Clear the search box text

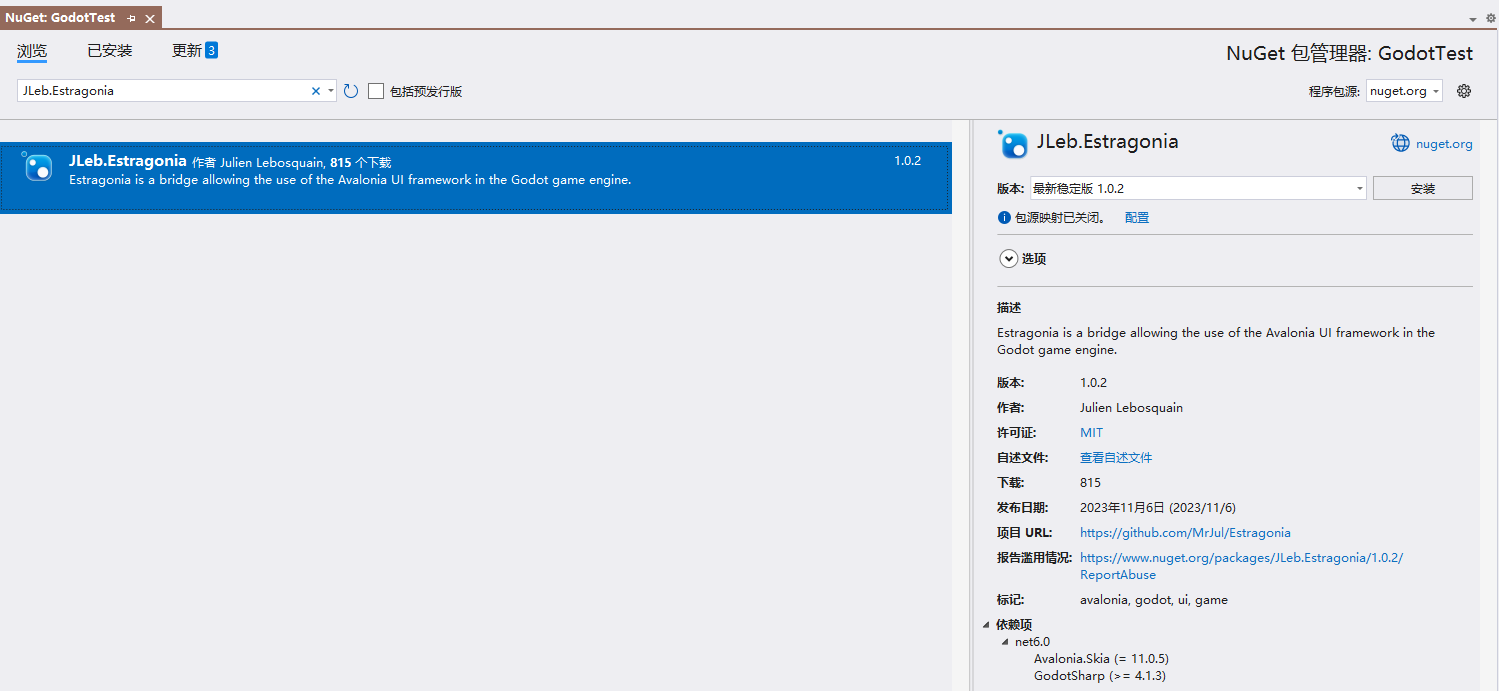coord(316,91)
